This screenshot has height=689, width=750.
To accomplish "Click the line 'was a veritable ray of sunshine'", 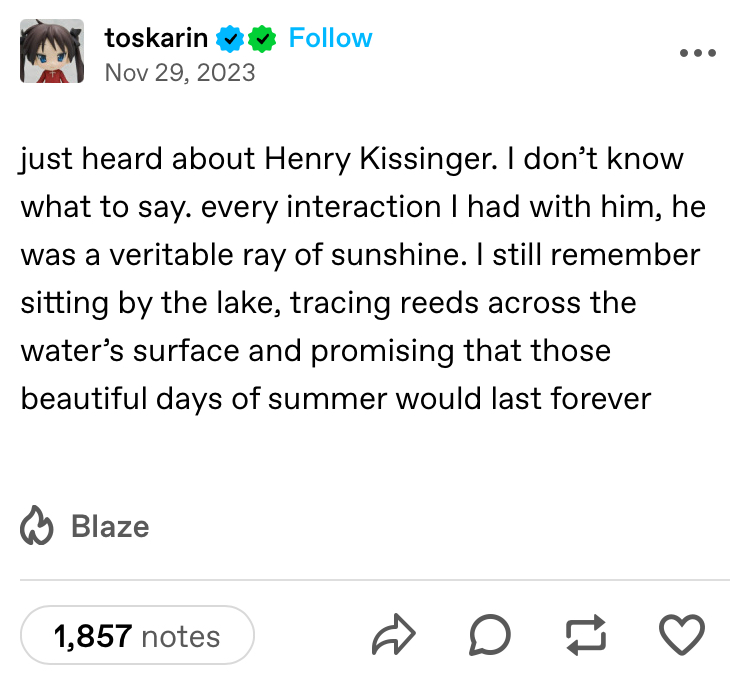I will (360, 255).
